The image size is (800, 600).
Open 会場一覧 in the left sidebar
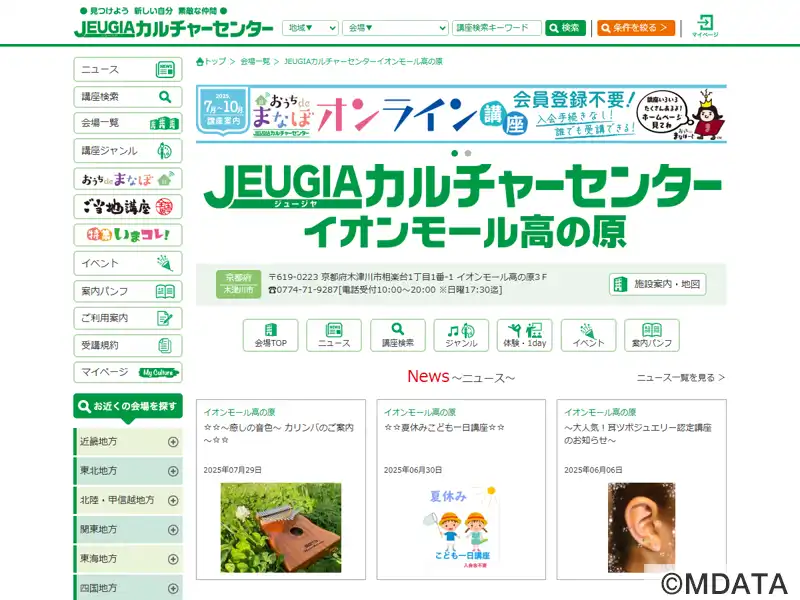pos(128,123)
